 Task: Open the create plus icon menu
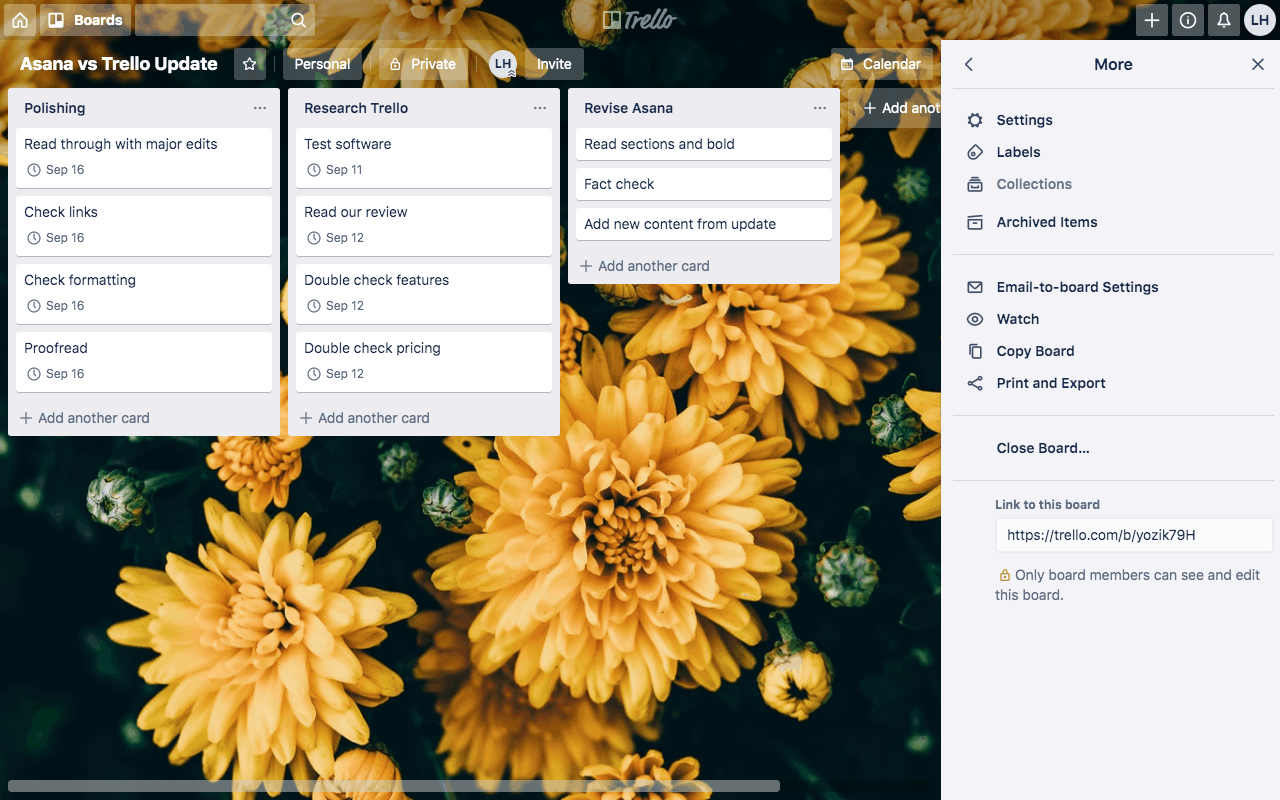coord(1152,20)
